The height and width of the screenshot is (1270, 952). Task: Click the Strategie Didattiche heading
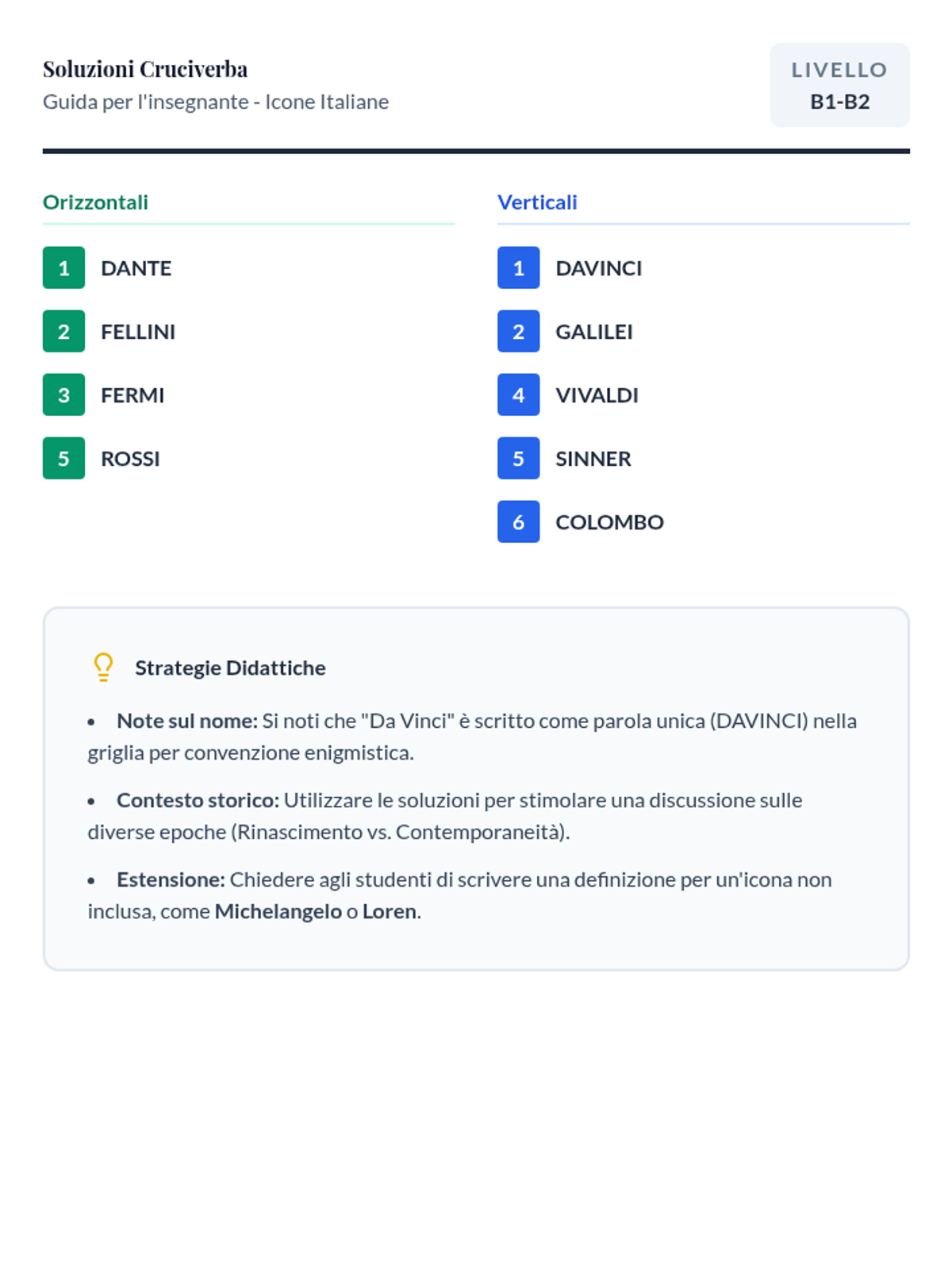(230, 668)
